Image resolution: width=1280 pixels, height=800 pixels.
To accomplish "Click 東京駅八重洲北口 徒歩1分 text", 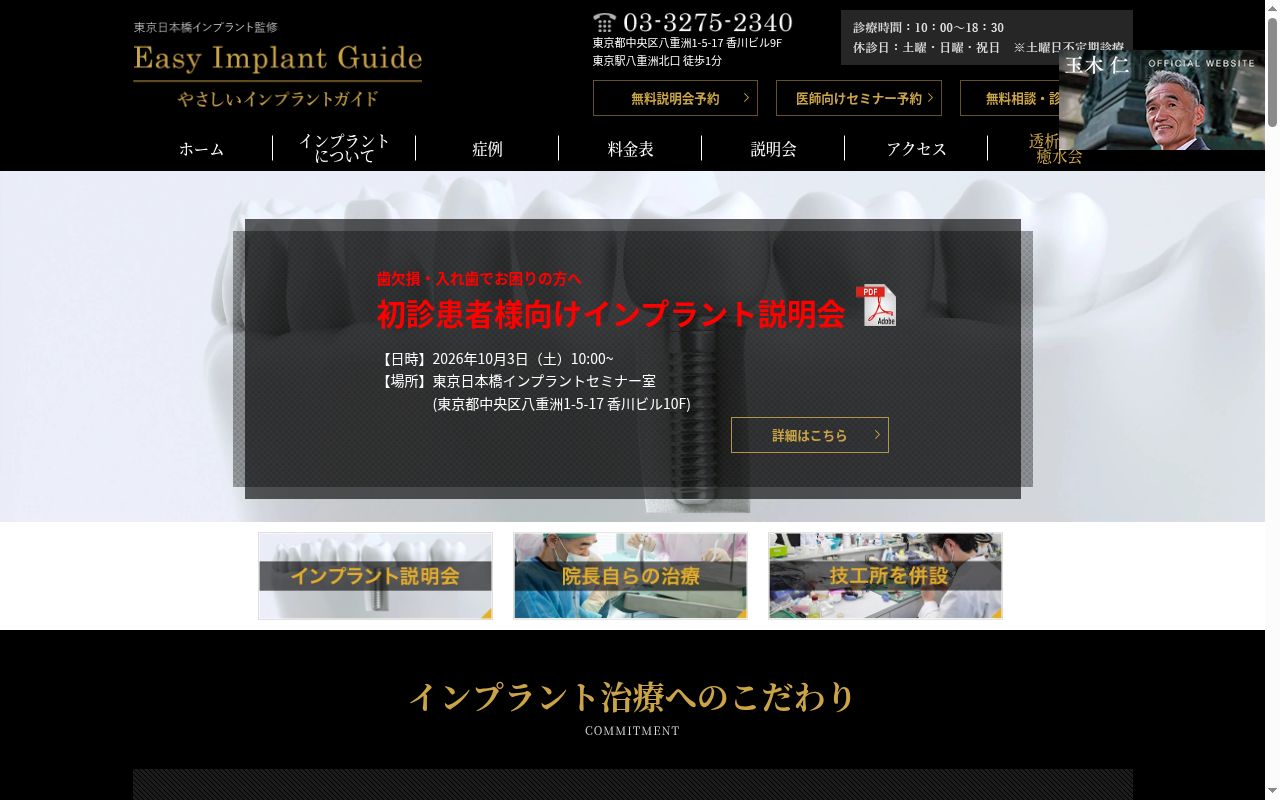I will pyautogui.click(x=657, y=61).
